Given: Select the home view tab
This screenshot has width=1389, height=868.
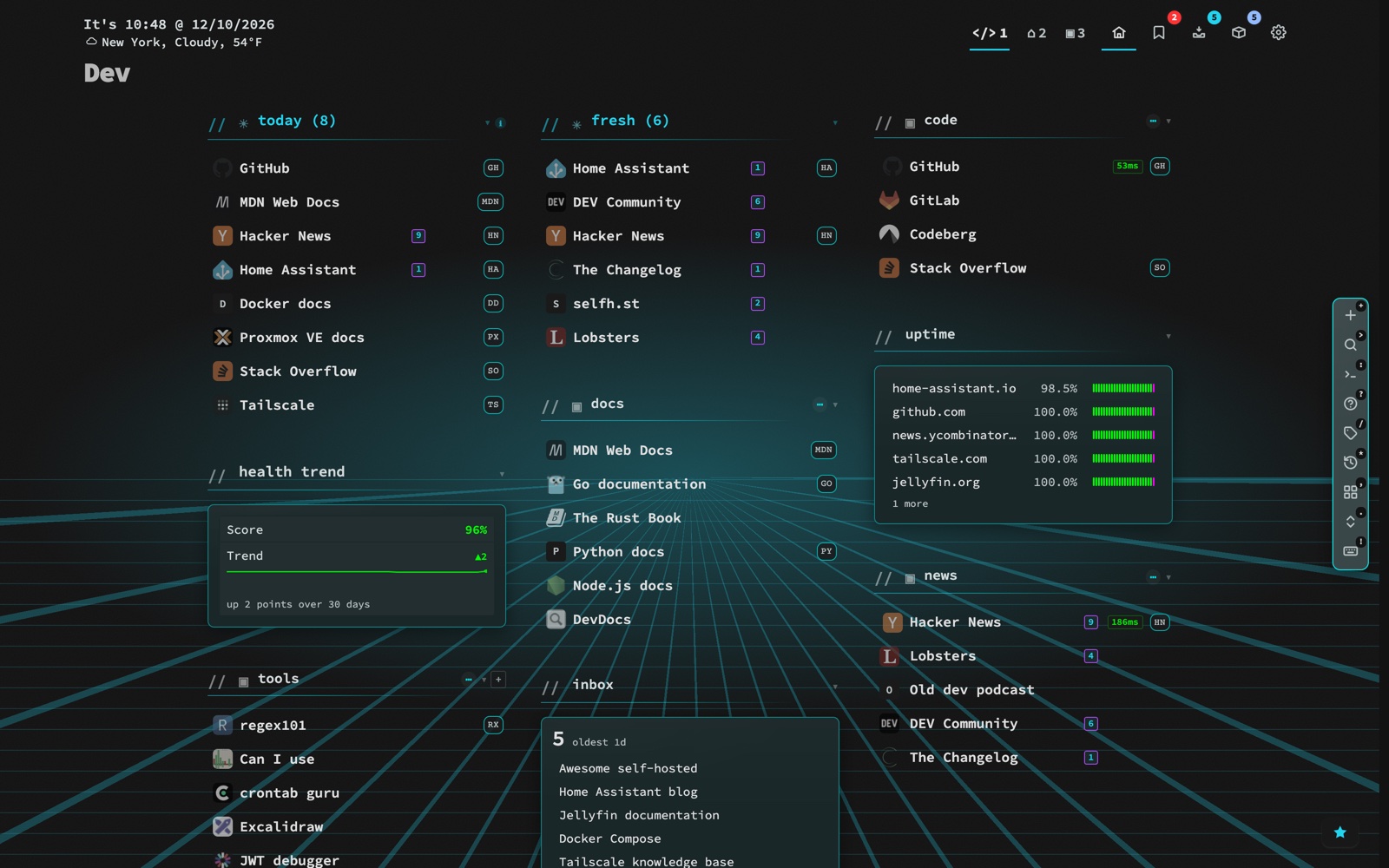Looking at the screenshot, I should pyautogui.click(x=1119, y=33).
